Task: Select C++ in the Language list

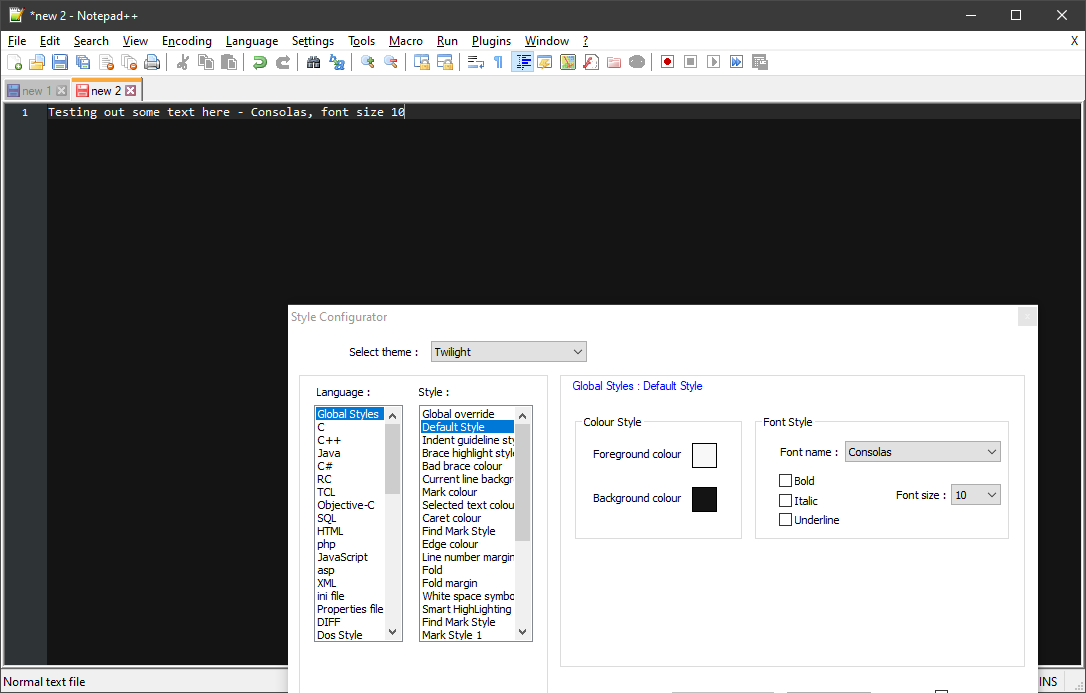Action: pos(350,440)
